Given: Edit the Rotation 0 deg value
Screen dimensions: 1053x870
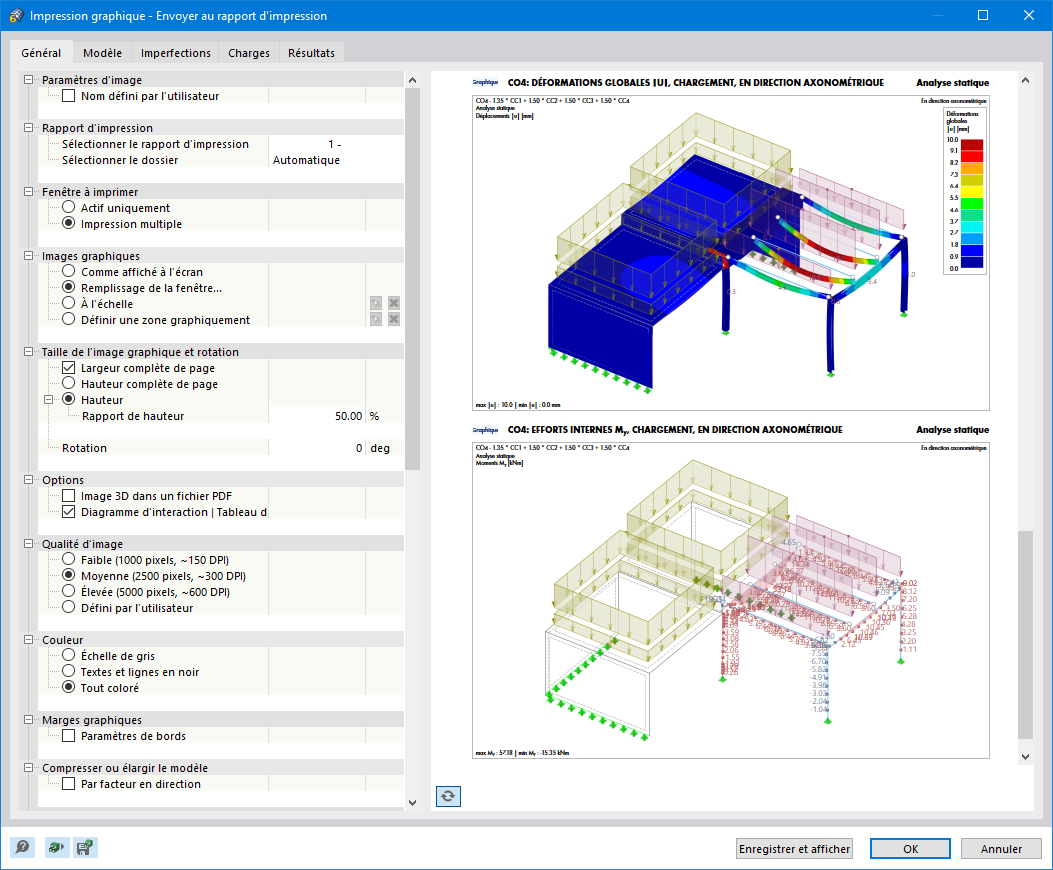Looking at the screenshot, I should (317, 447).
